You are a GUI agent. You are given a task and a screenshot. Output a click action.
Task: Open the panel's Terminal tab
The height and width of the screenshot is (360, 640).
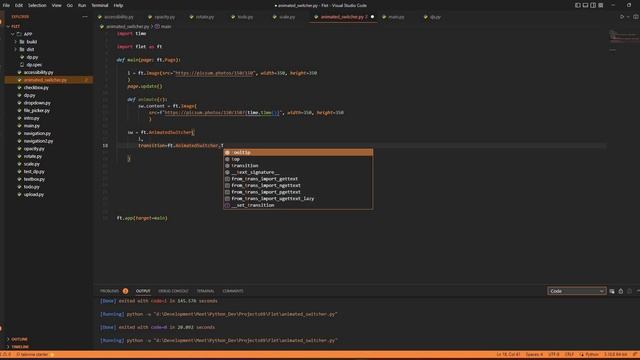coord(205,291)
